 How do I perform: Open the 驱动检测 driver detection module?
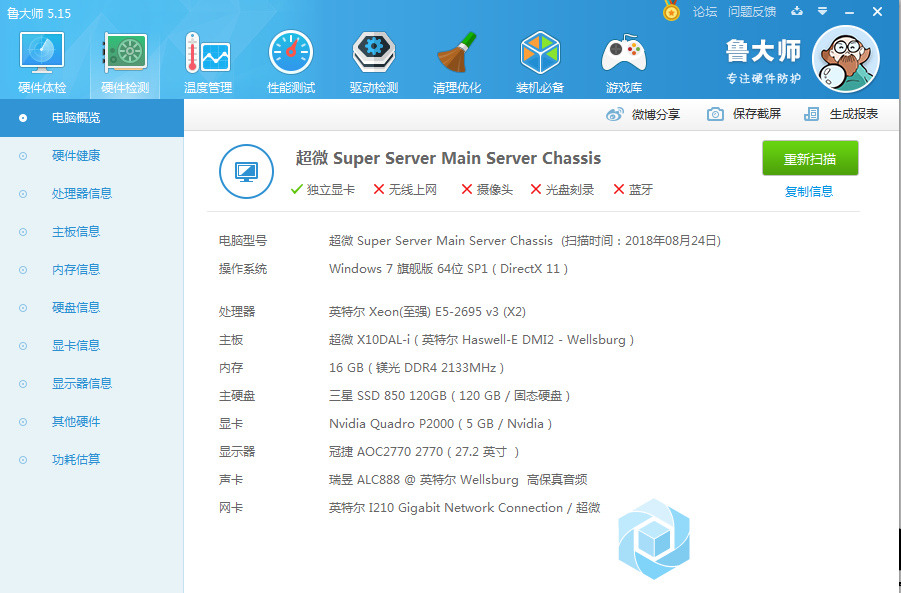point(374,63)
